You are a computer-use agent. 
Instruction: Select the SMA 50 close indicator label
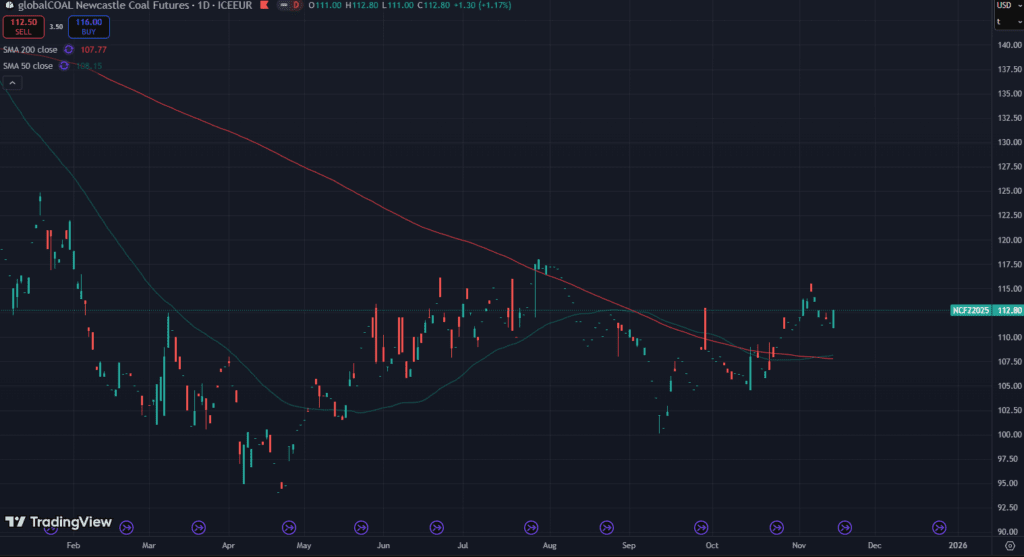[27, 66]
